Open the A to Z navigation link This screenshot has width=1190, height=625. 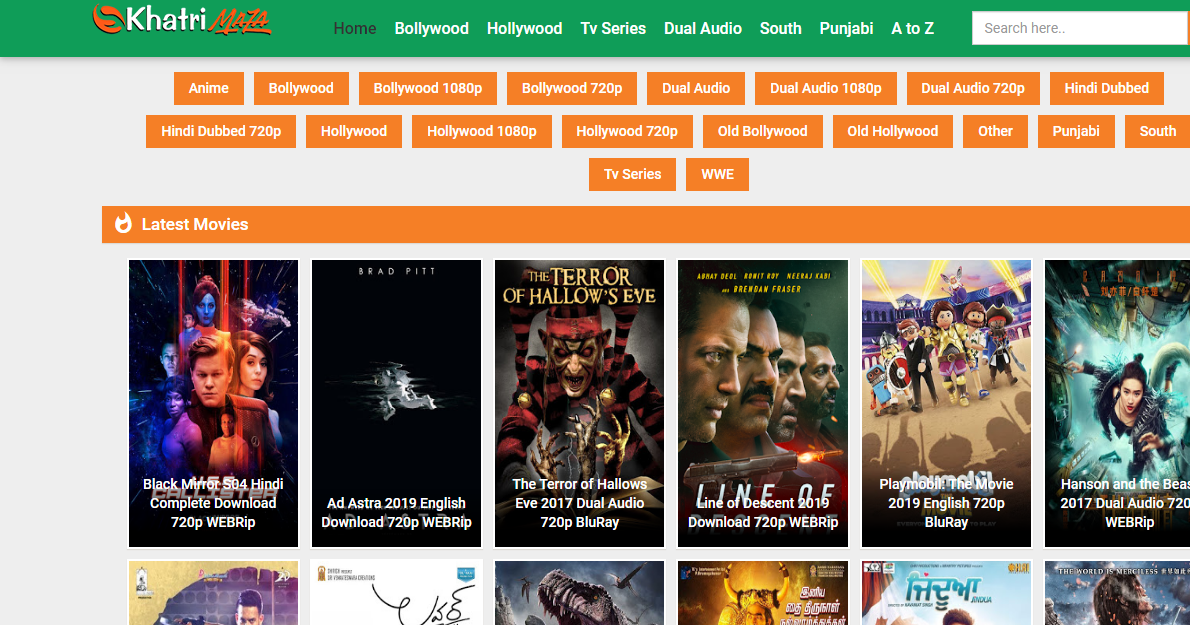[912, 29]
